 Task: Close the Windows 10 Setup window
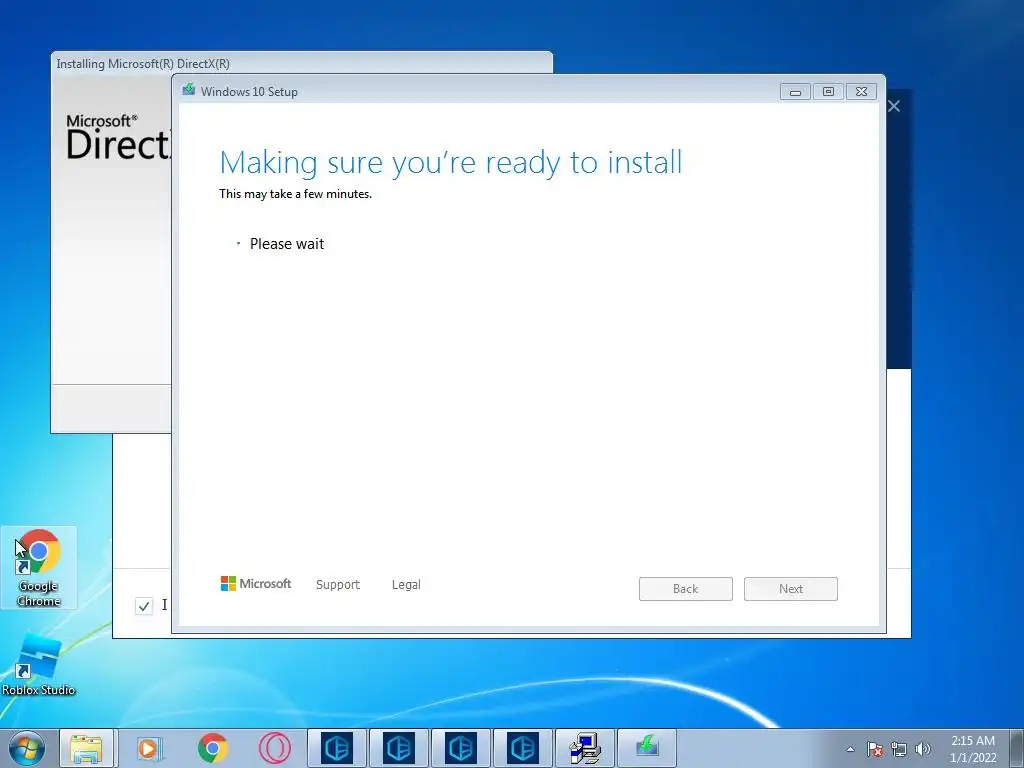(x=861, y=91)
